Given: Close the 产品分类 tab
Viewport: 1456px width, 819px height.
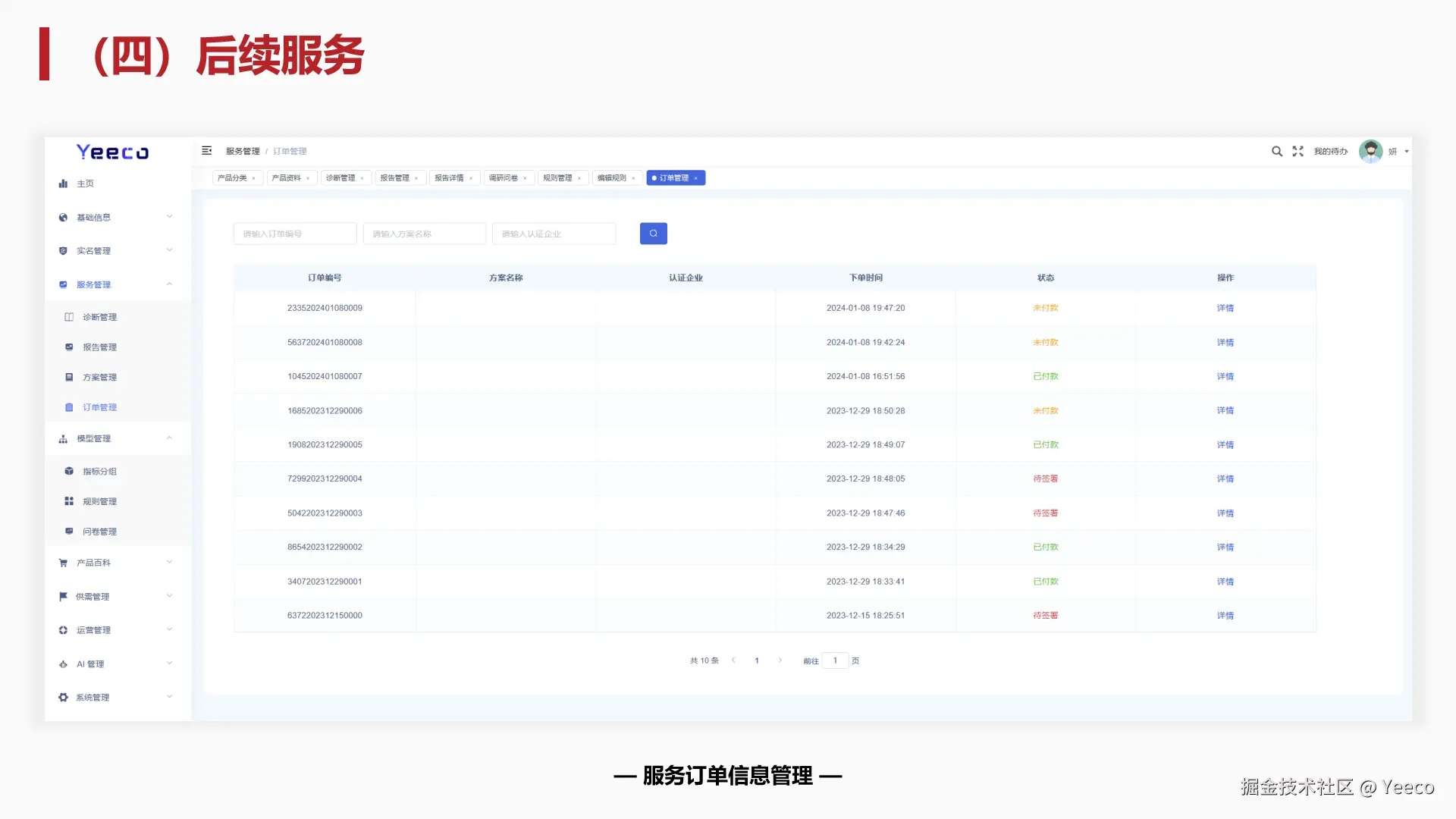Looking at the screenshot, I should (x=253, y=178).
